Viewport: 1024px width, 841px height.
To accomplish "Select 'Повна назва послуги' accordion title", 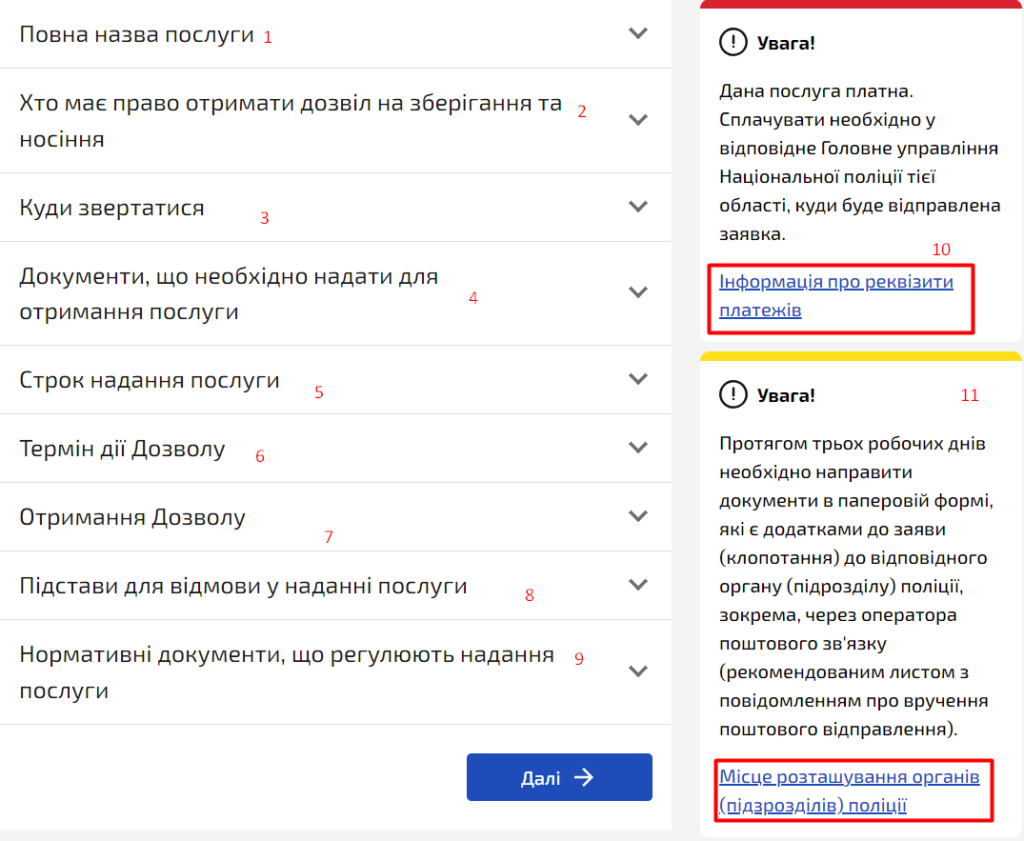I will click(x=137, y=35).
